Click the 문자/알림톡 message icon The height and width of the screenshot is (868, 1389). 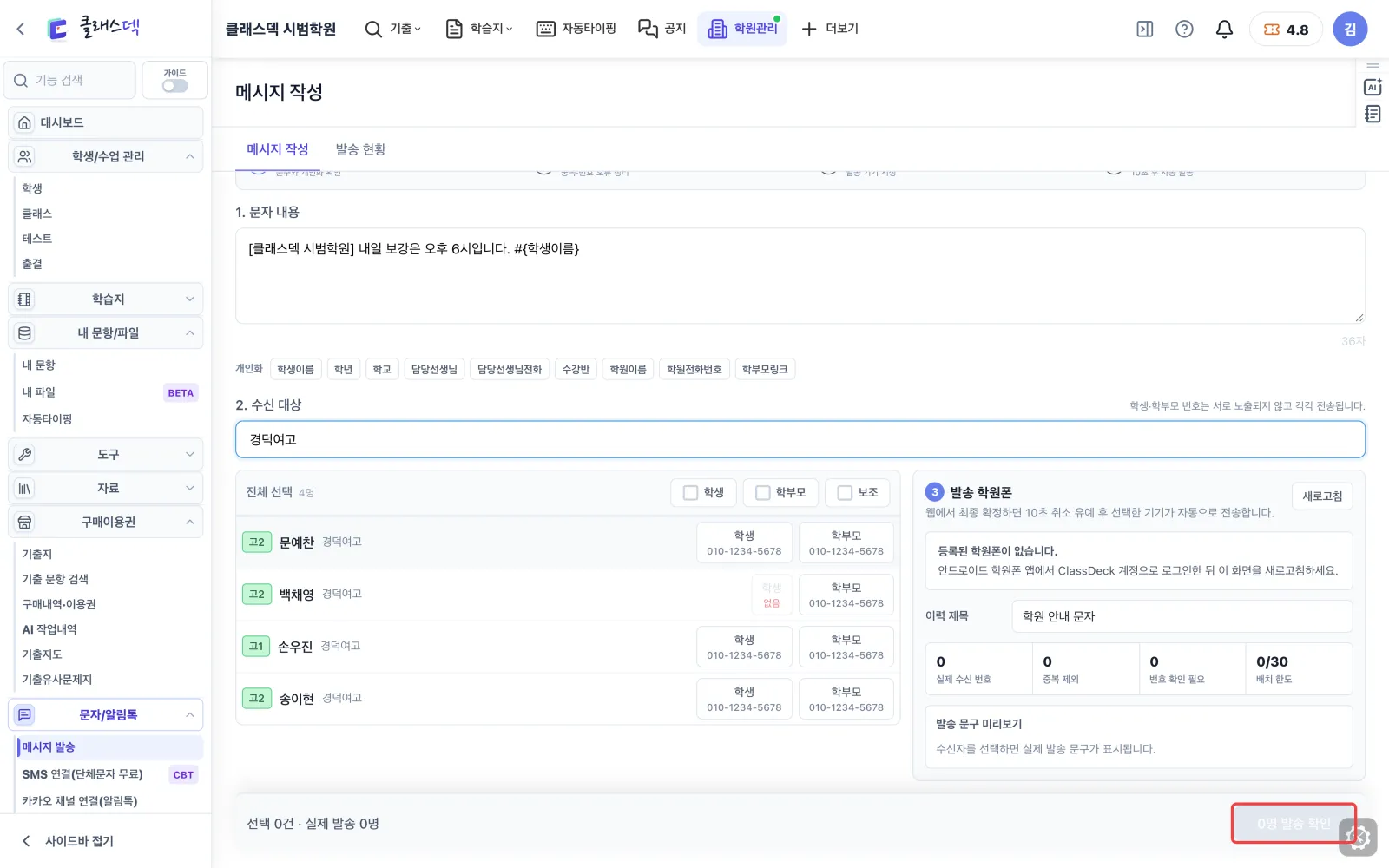[x=24, y=714]
